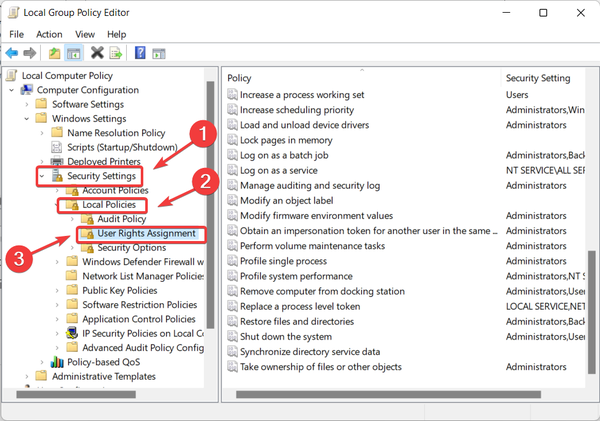Collapse the Windows Settings node
The image size is (600, 421).
point(27,119)
